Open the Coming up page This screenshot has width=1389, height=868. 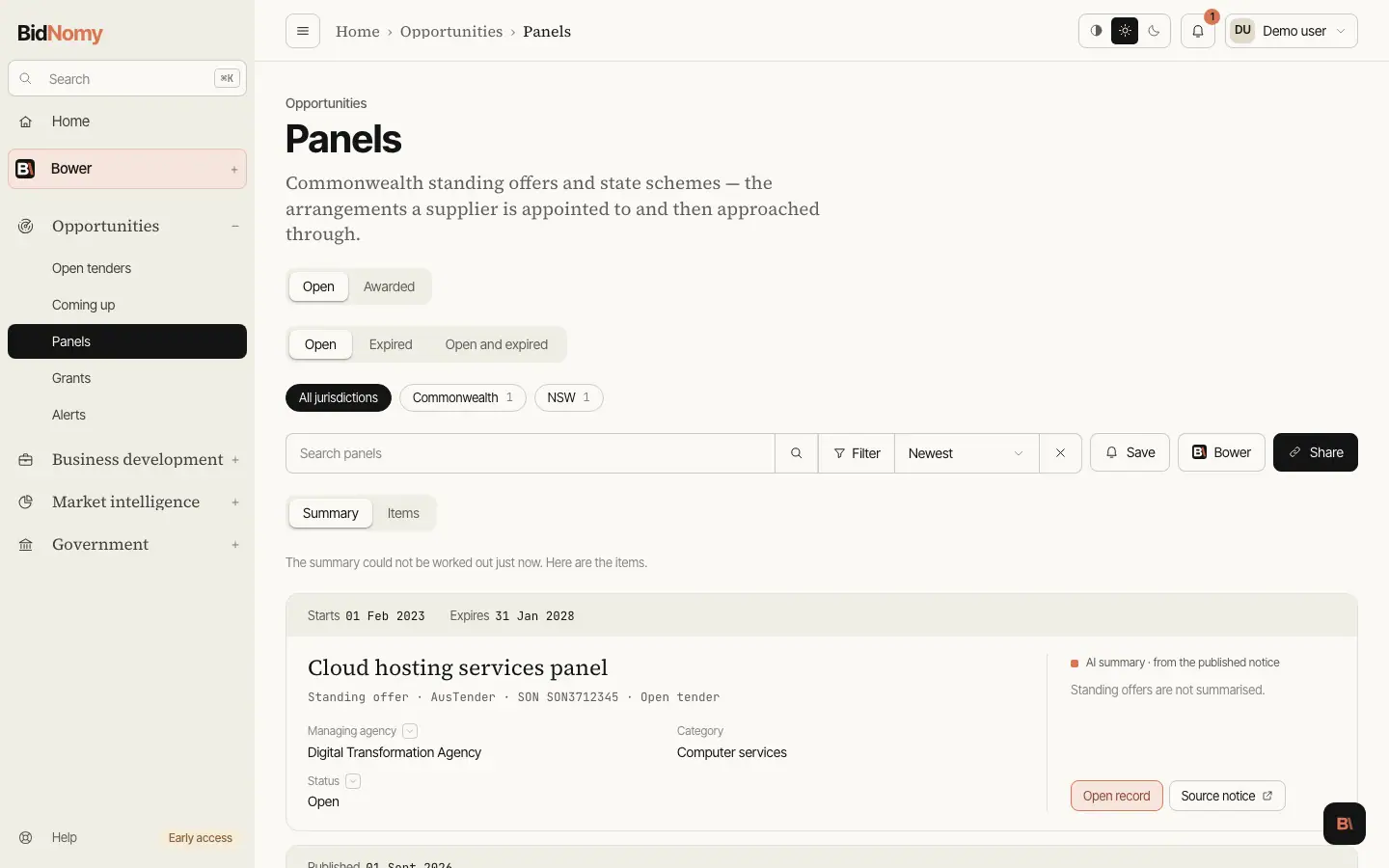[x=83, y=305]
